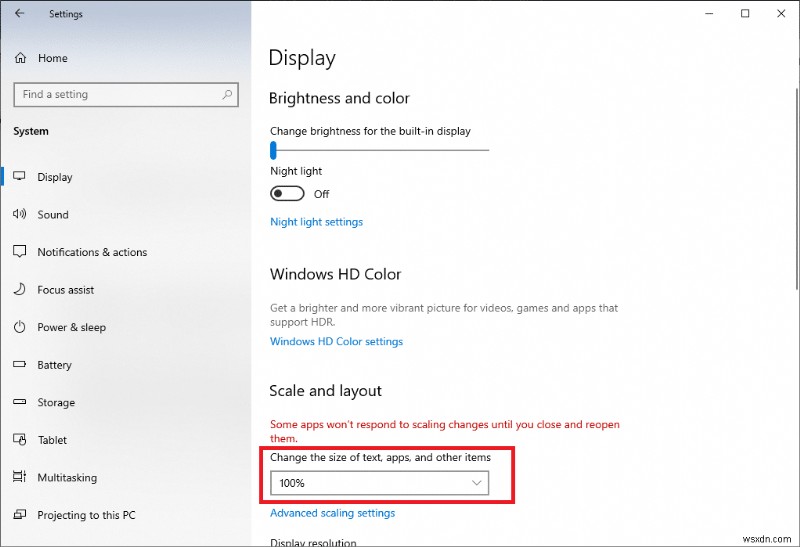
Task: Click the Tablet icon in sidebar
Action: (x=19, y=440)
